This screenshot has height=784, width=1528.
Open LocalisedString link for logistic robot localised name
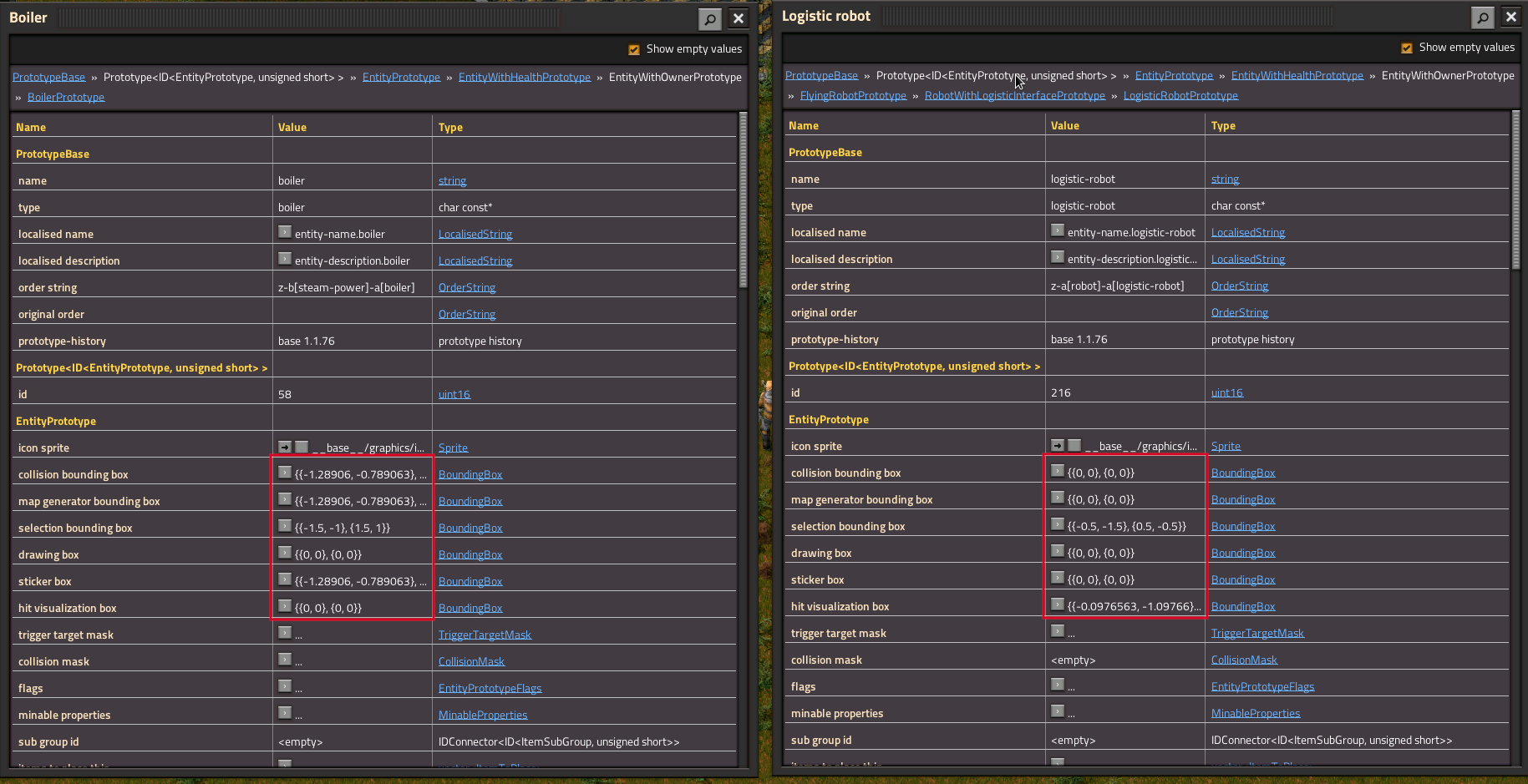click(1248, 232)
